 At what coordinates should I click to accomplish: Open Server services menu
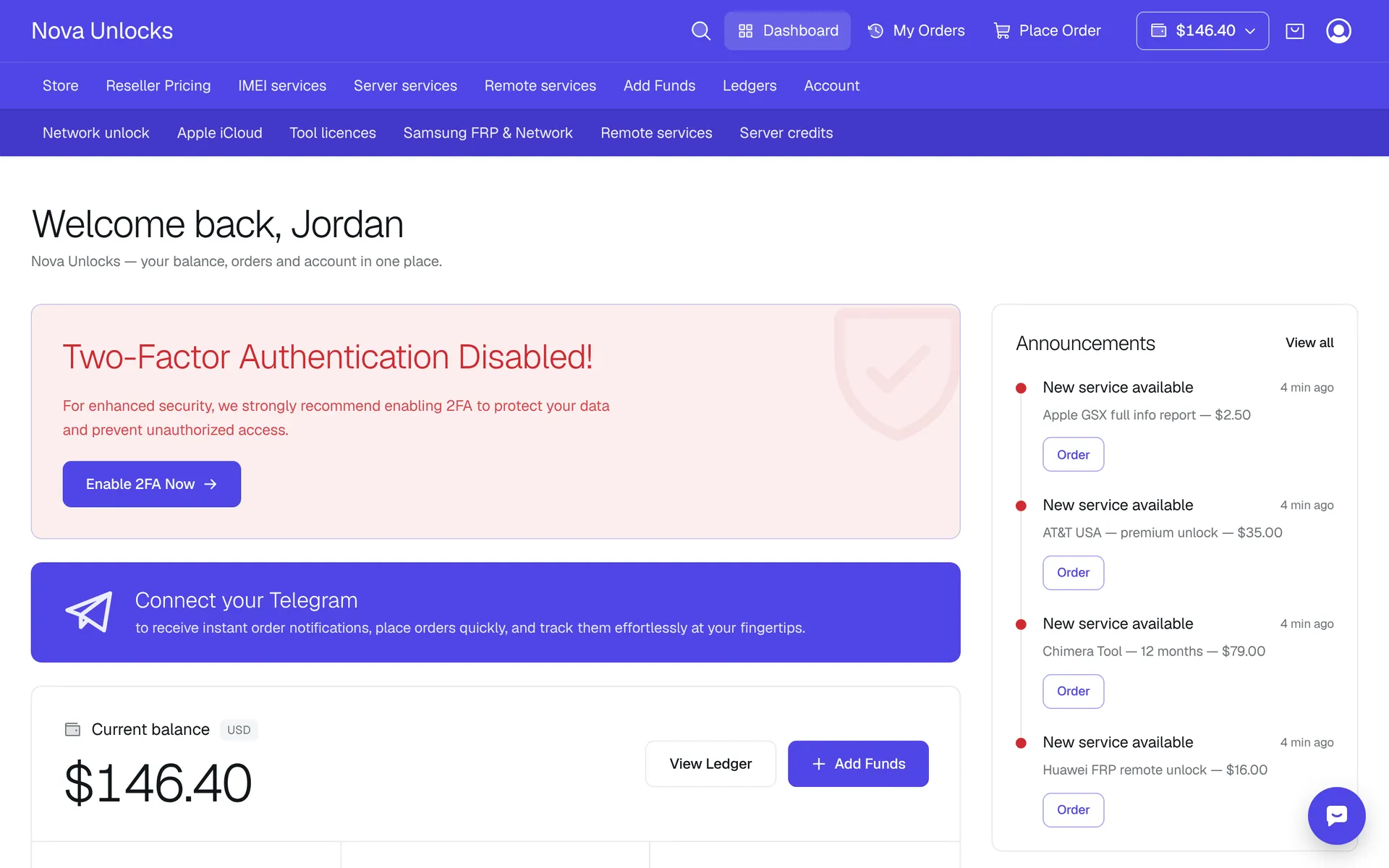[x=405, y=85]
